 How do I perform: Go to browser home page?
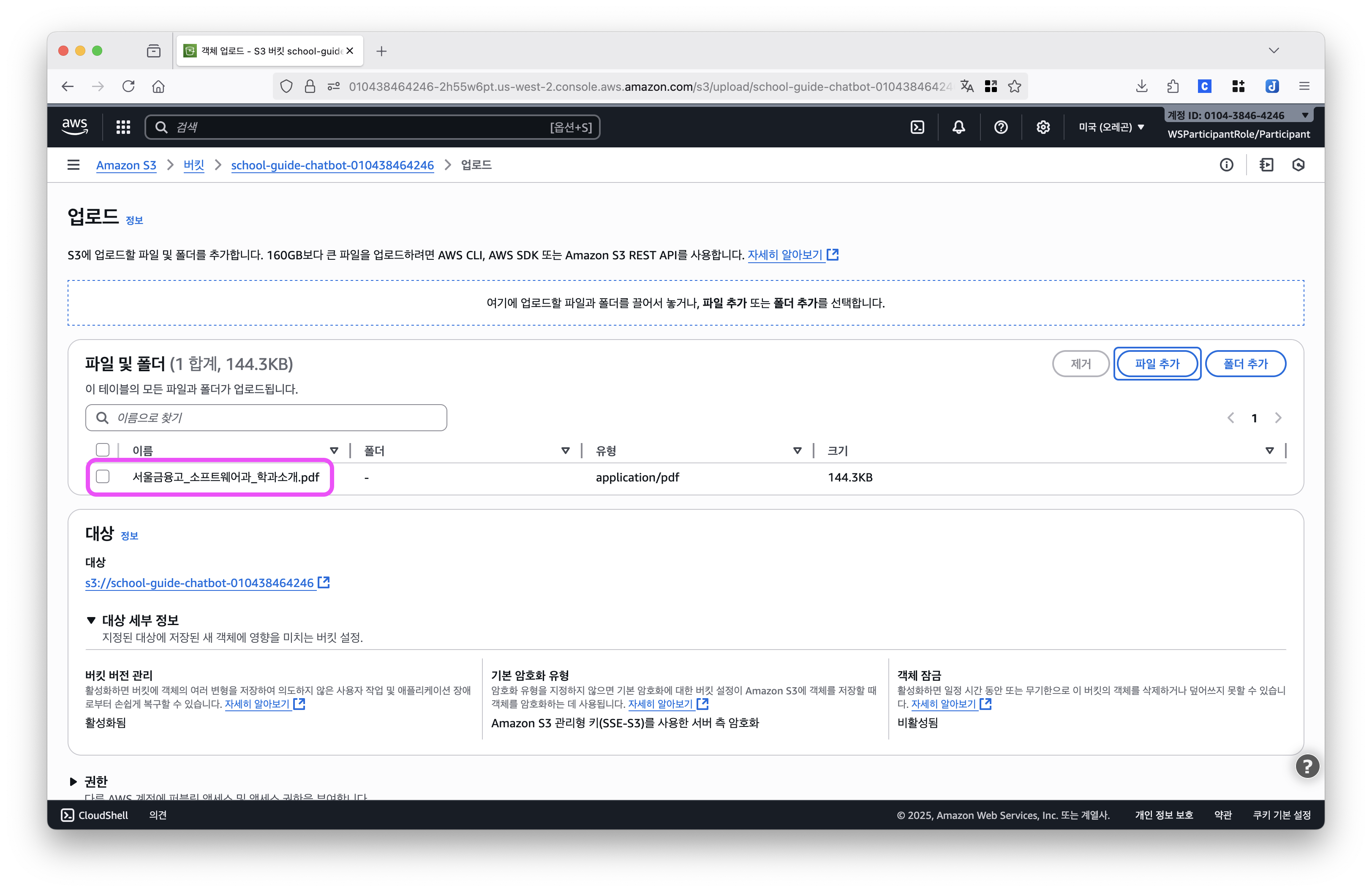(x=158, y=87)
